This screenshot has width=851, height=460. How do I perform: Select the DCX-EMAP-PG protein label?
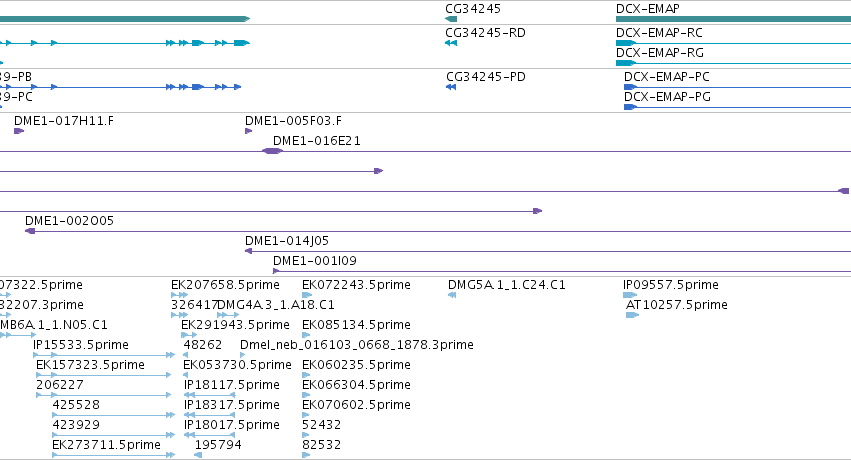coord(667,97)
